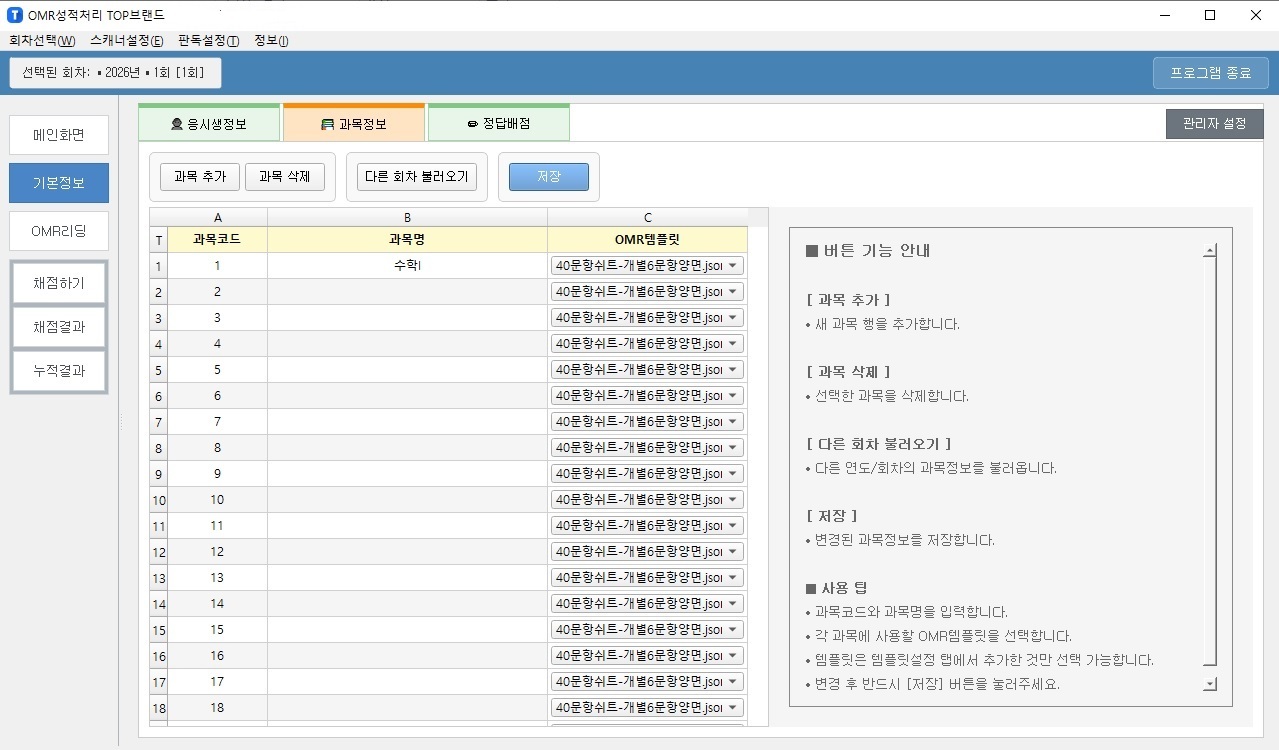Expand OMR템플릿 dropdown for row 1
1279x750 pixels.
tap(734, 266)
